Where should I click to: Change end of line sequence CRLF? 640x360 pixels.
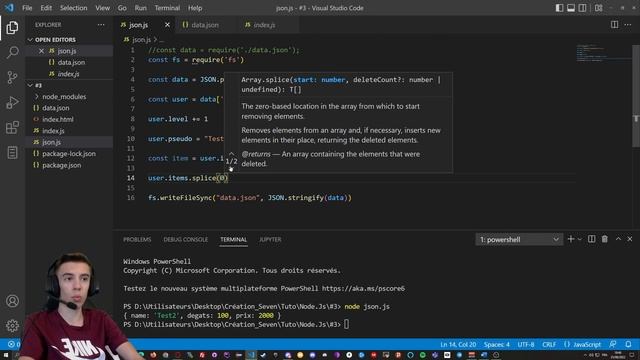point(549,344)
